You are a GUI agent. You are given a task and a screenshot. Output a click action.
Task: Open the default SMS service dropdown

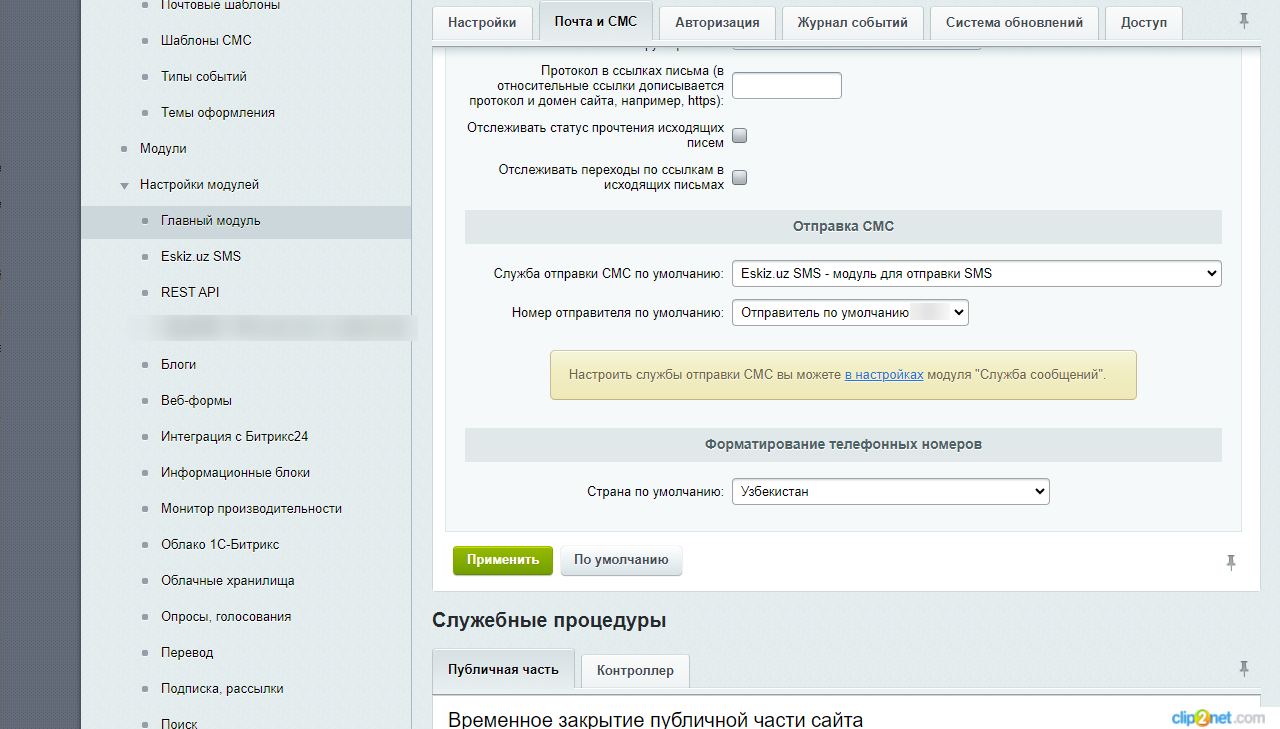coord(977,273)
